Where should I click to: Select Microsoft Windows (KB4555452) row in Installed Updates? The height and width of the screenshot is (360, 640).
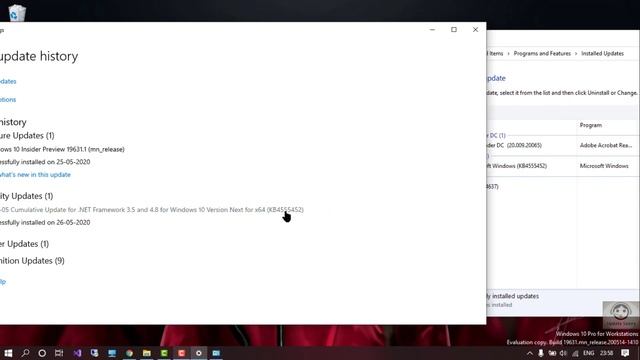pos(562,166)
